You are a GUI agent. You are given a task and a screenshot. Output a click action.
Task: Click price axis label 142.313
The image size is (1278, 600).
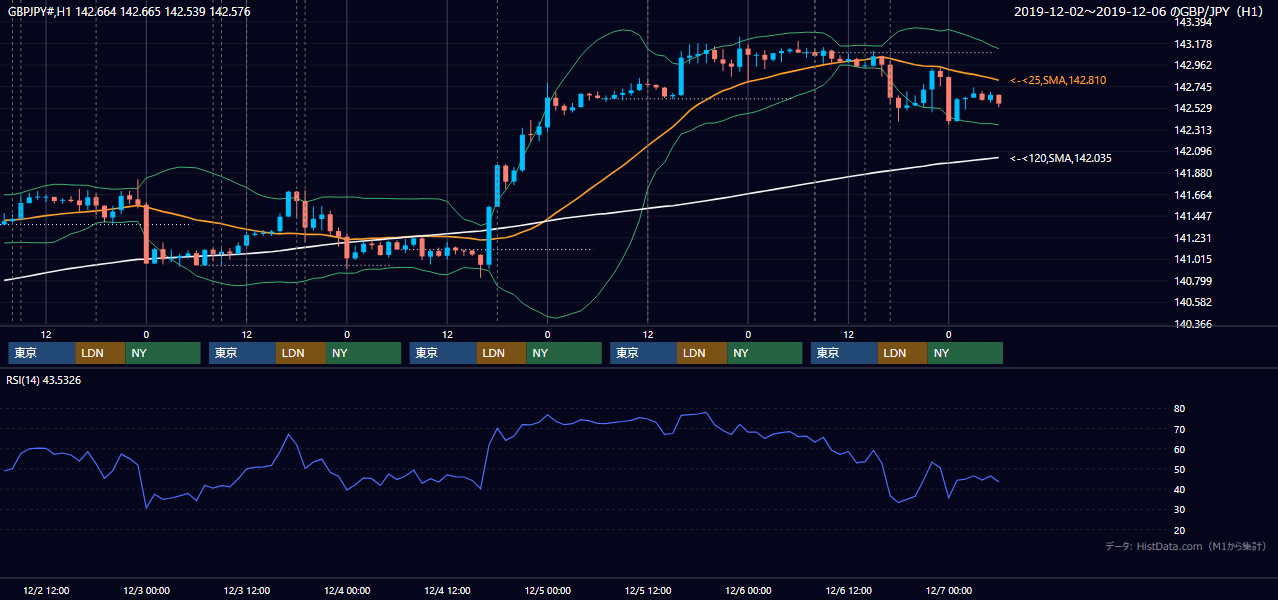pos(1192,130)
